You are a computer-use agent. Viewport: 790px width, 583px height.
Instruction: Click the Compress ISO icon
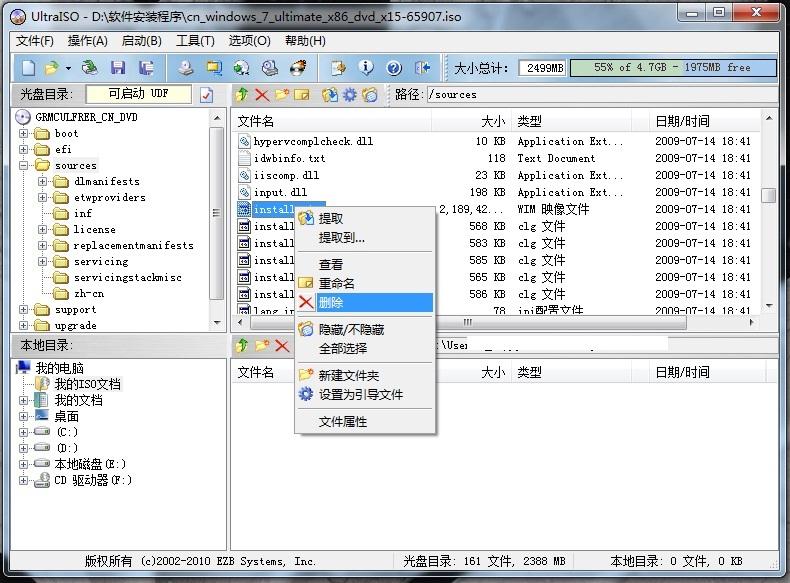[214, 68]
